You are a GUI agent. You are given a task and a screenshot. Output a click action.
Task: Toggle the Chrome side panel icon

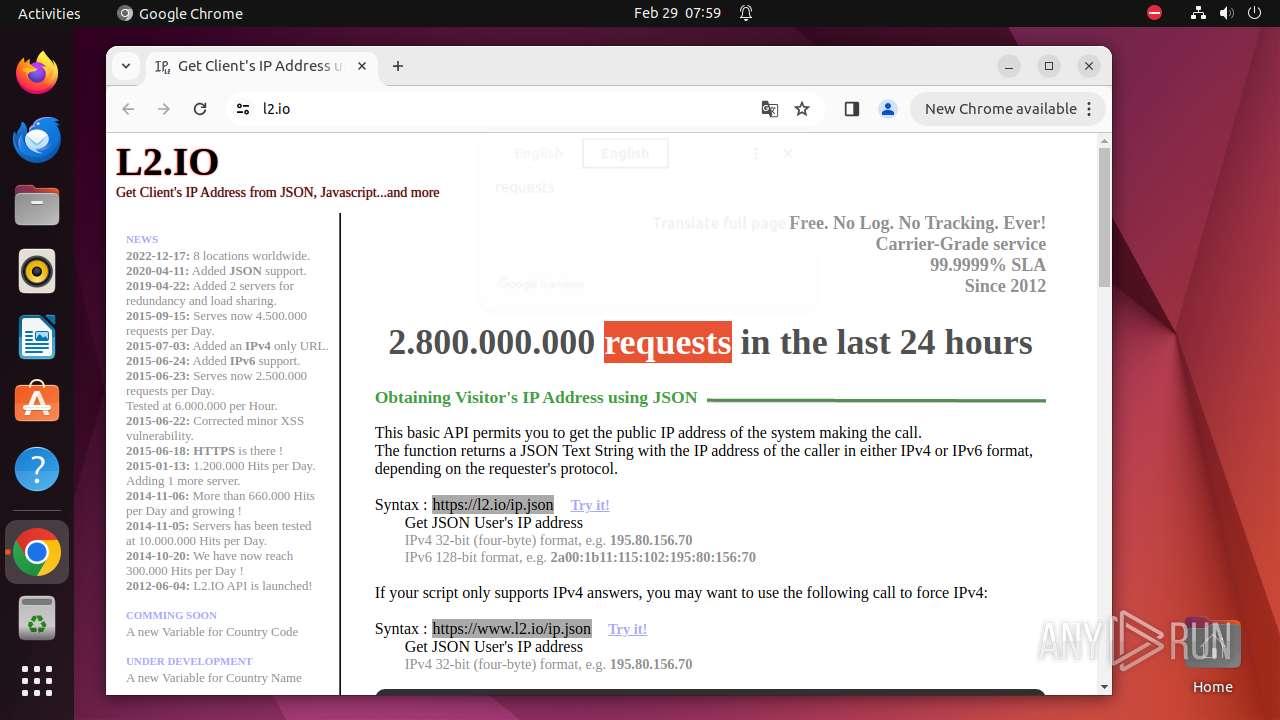click(852, 109)
